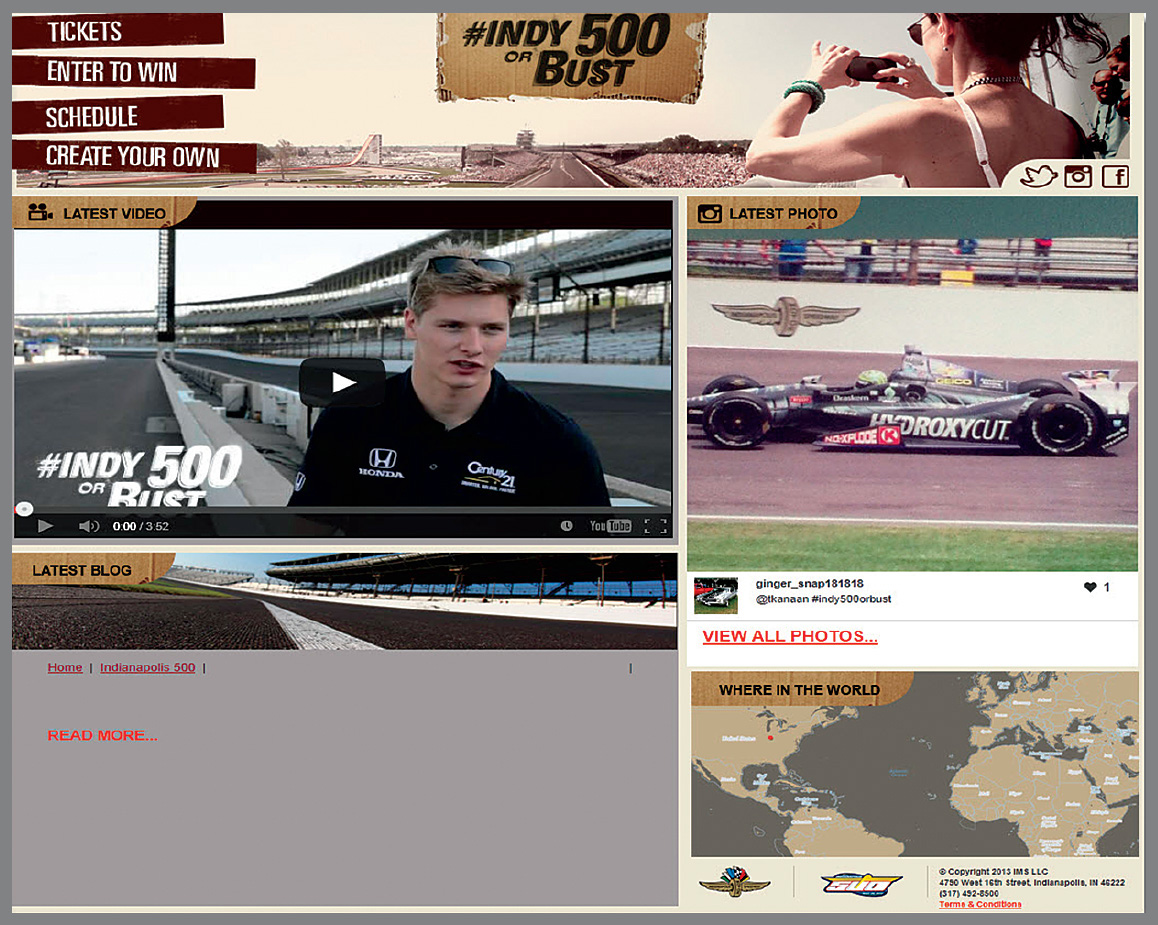Click the YouTube logo in player
Image resolution: width=1158 pixels, height=925 pixels.
click(610, 526)
